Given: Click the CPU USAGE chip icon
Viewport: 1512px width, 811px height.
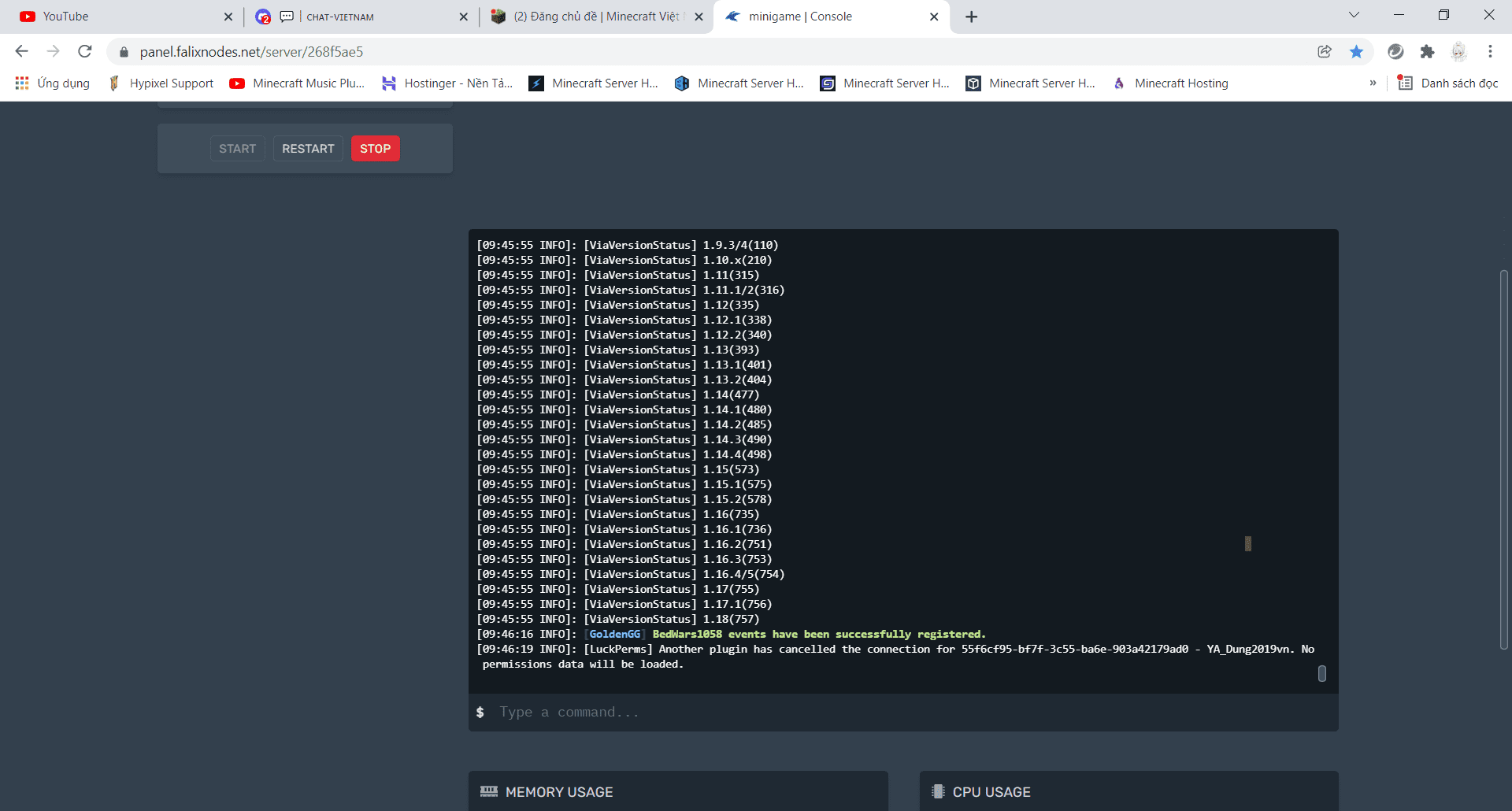Looking at the screenshot, I should click(x=938, y=791).
